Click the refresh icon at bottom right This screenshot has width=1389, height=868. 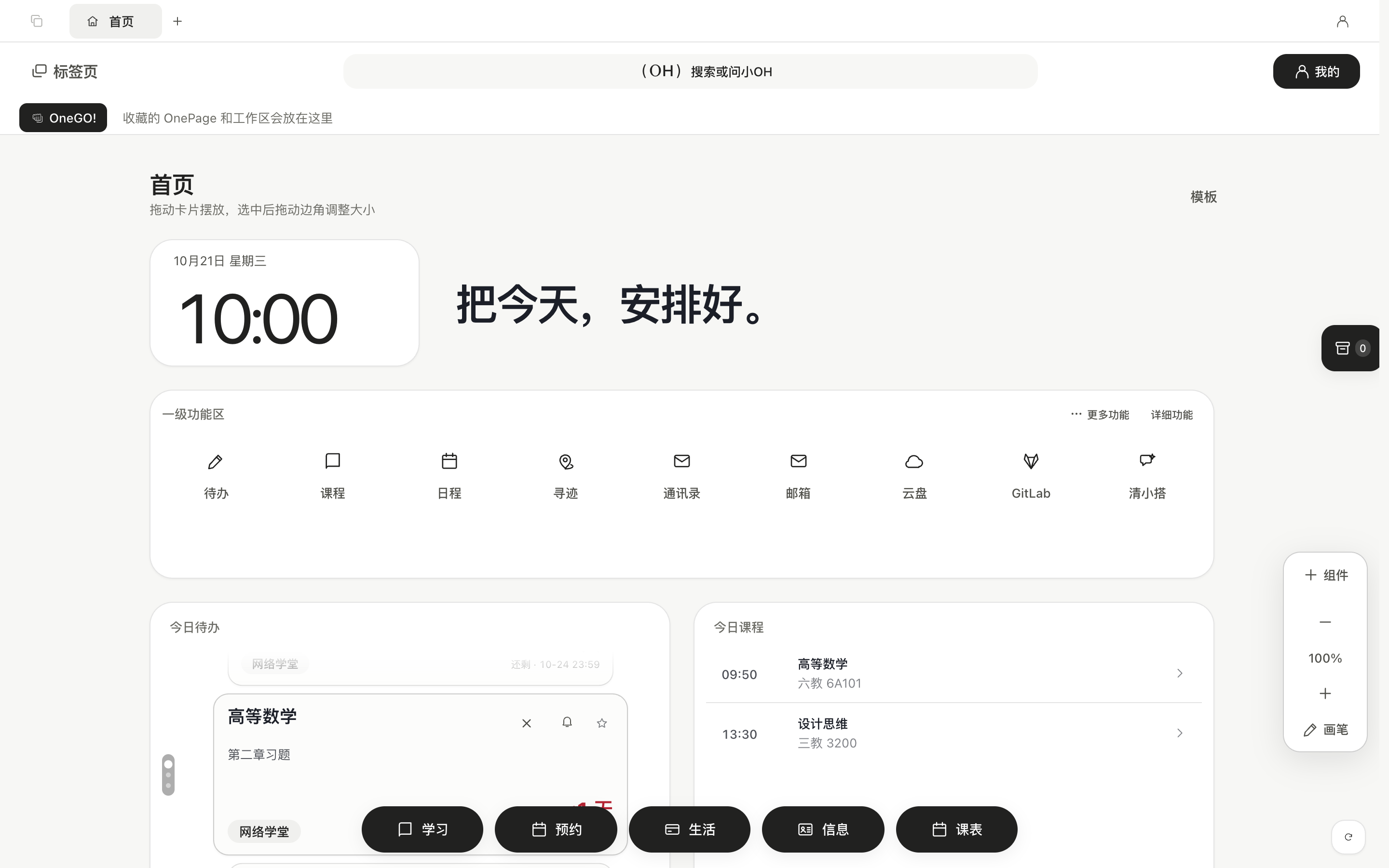1348,837
